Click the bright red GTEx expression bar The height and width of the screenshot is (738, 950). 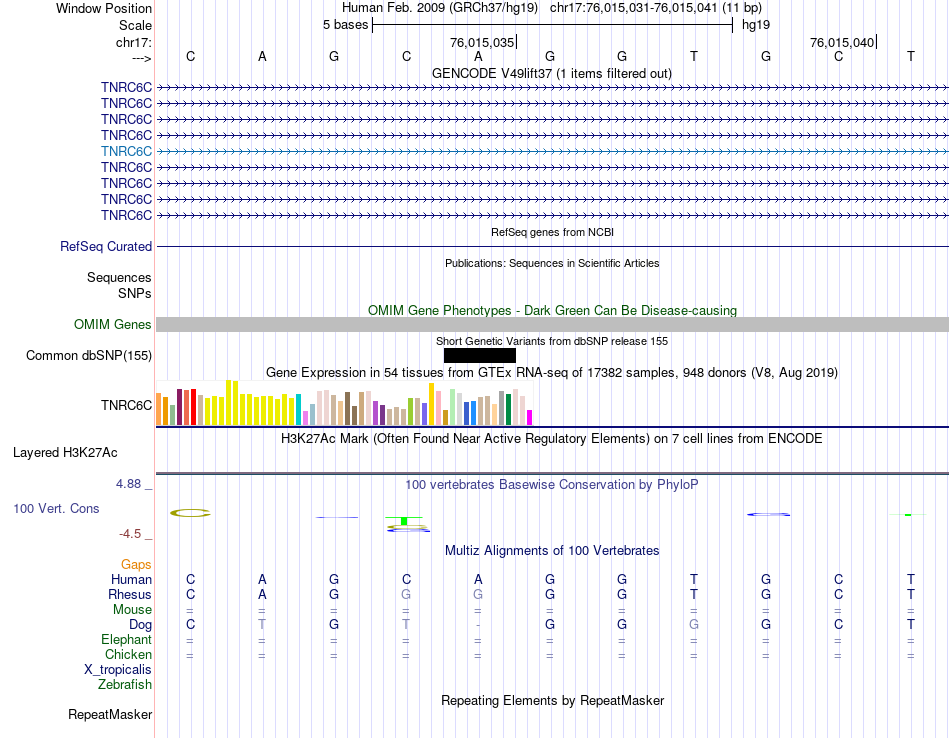tap(193, 407)
